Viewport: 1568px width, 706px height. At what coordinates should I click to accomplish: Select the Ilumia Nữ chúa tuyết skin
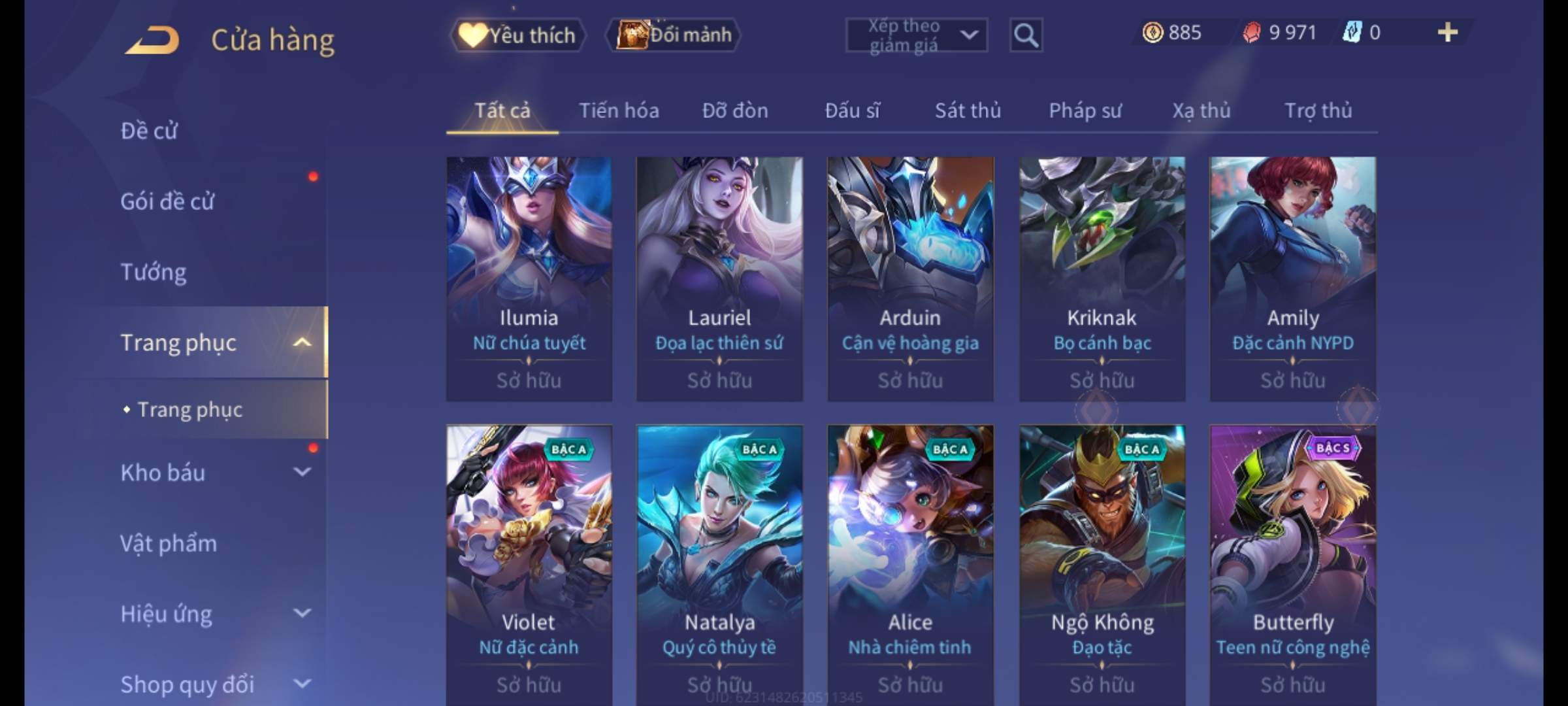[529, 278]
